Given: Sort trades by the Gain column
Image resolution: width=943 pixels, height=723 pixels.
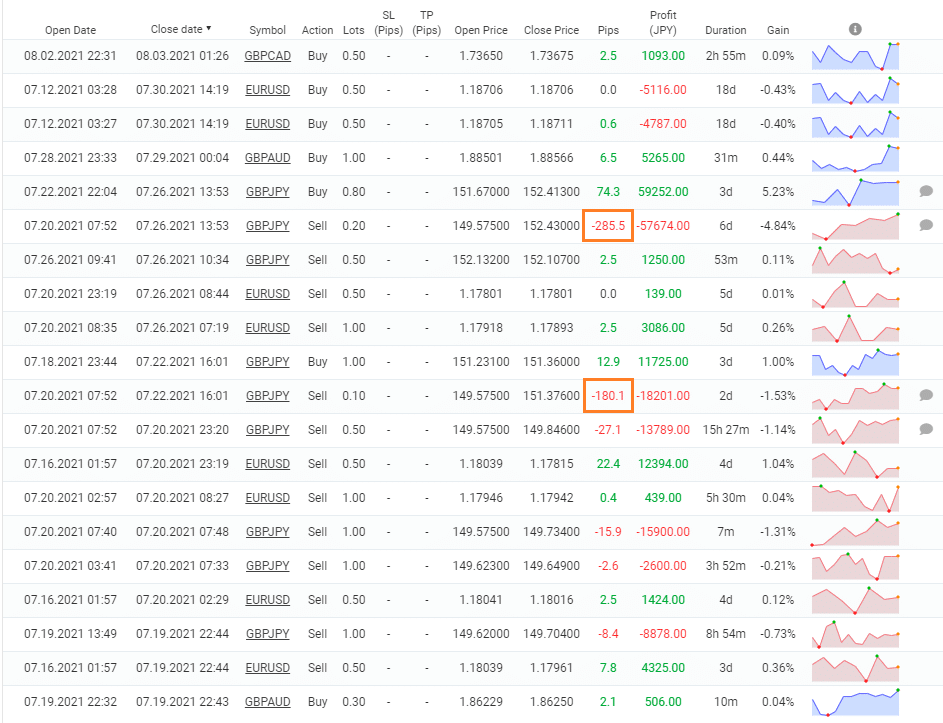Looking at the screenshot, I should [x=778, y=30].
